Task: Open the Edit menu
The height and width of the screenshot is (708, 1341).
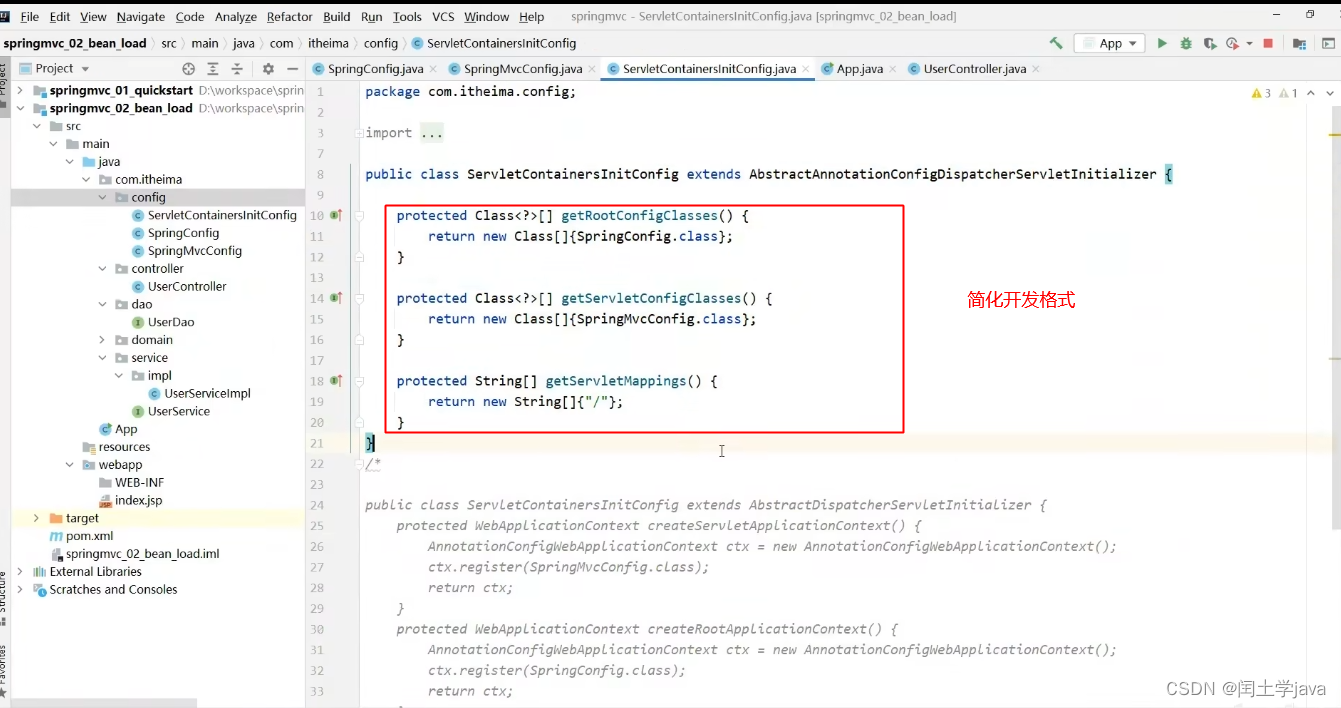Action: (60, 17)
